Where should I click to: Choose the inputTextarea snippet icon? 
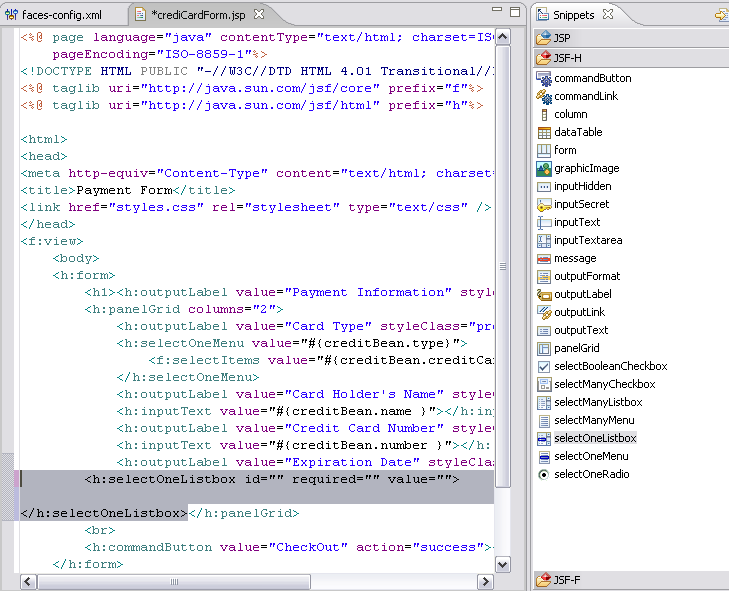point(544,240)
